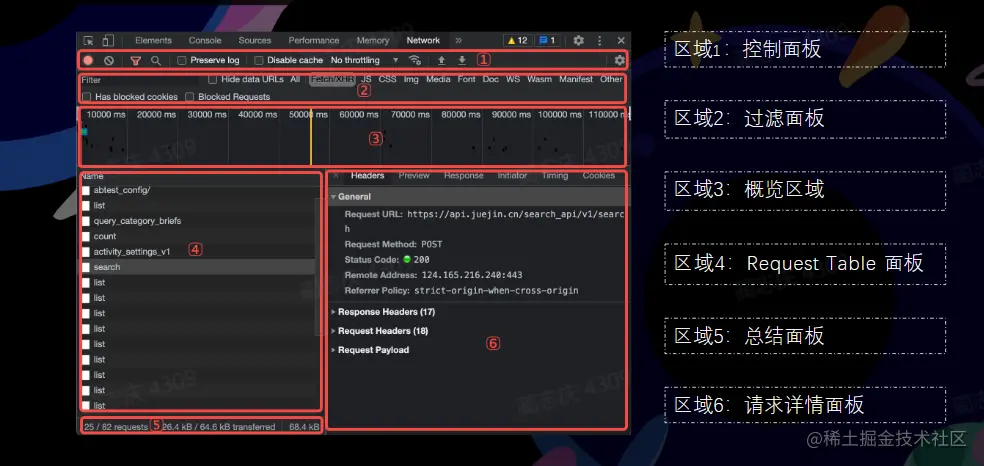
Task: Click the file icon beside activity_settings_v1
Action: click(87, 252)
